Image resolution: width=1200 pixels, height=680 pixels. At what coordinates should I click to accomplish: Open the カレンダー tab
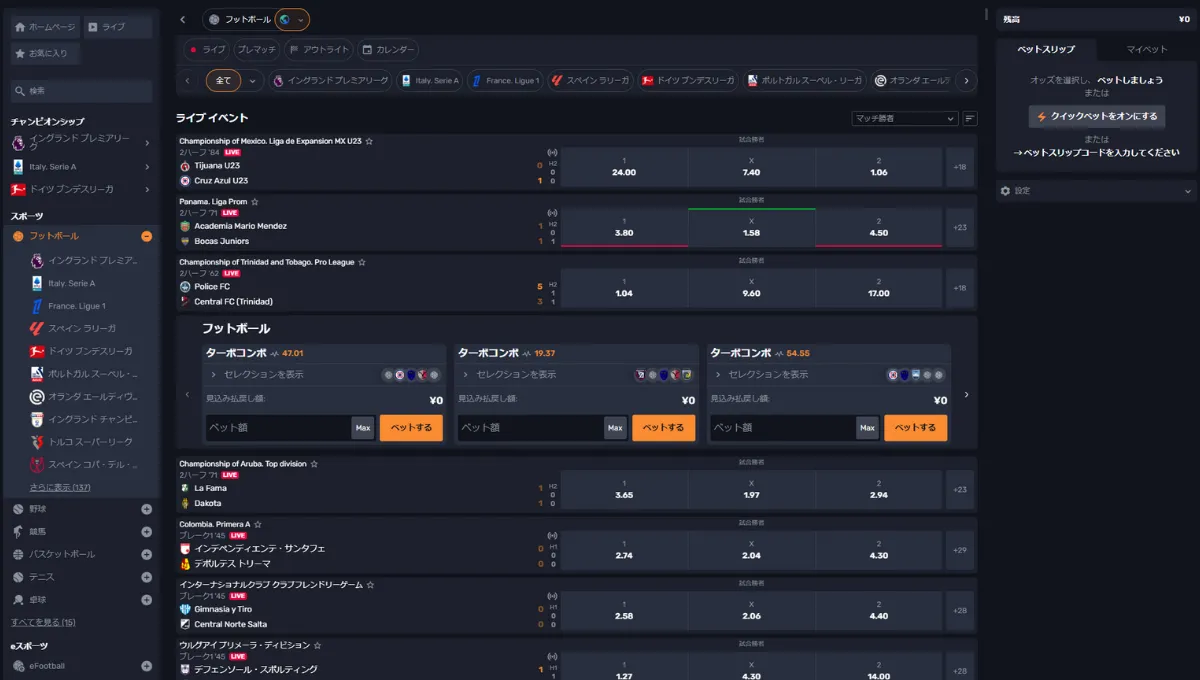tap(388, 49)
